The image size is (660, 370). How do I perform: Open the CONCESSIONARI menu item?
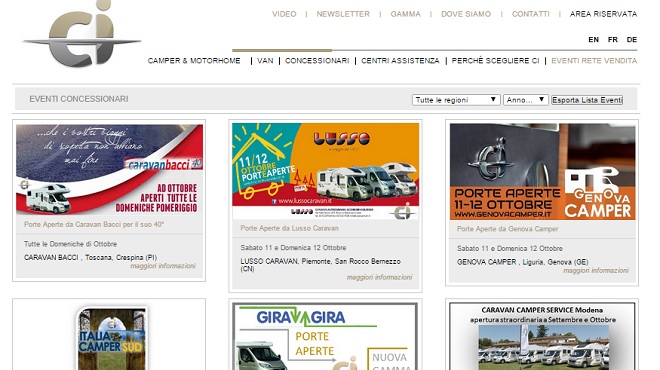pos(317,61)
